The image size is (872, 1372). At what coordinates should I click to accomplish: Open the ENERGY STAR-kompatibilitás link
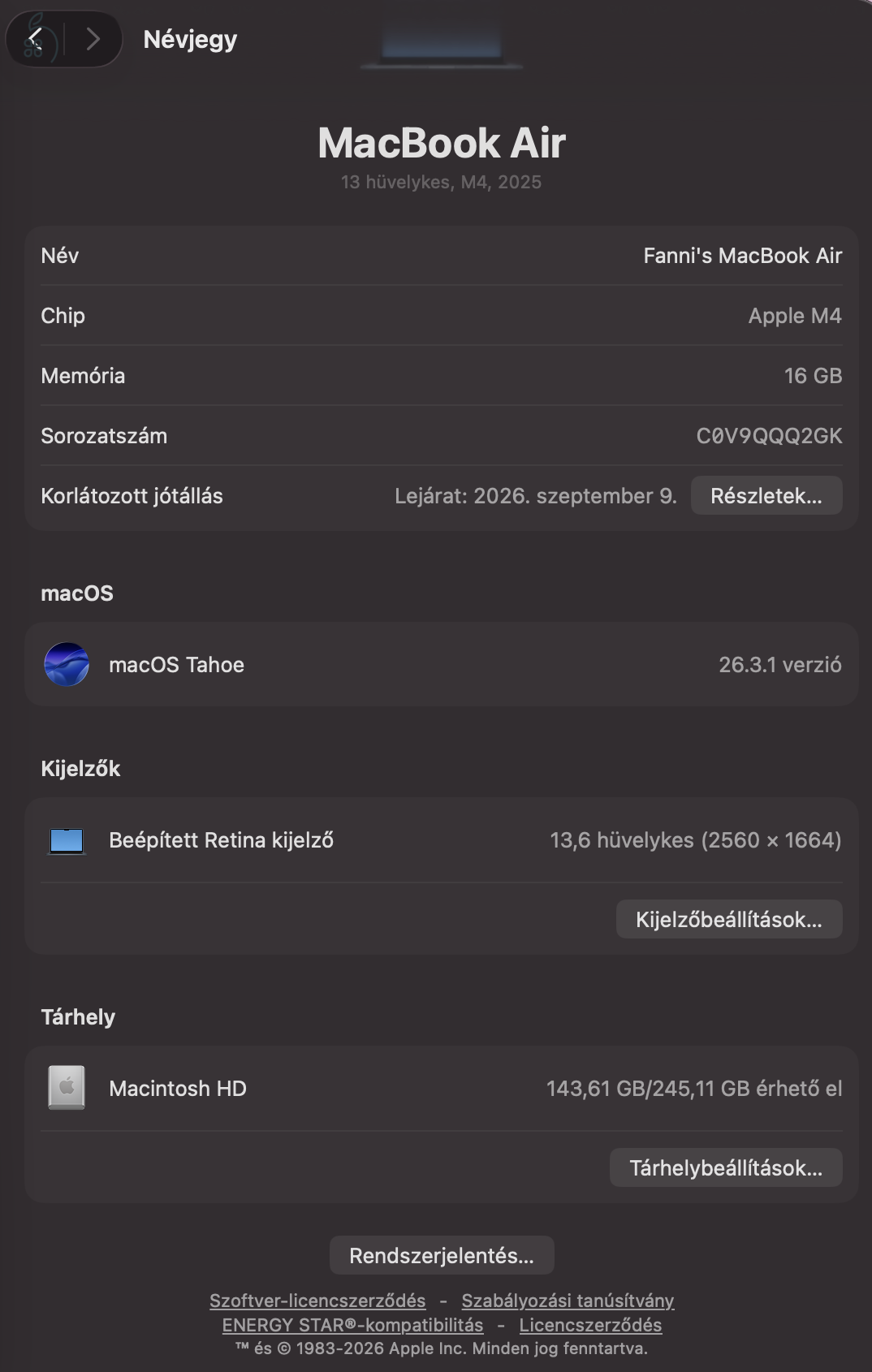(x=352, y=1325)
